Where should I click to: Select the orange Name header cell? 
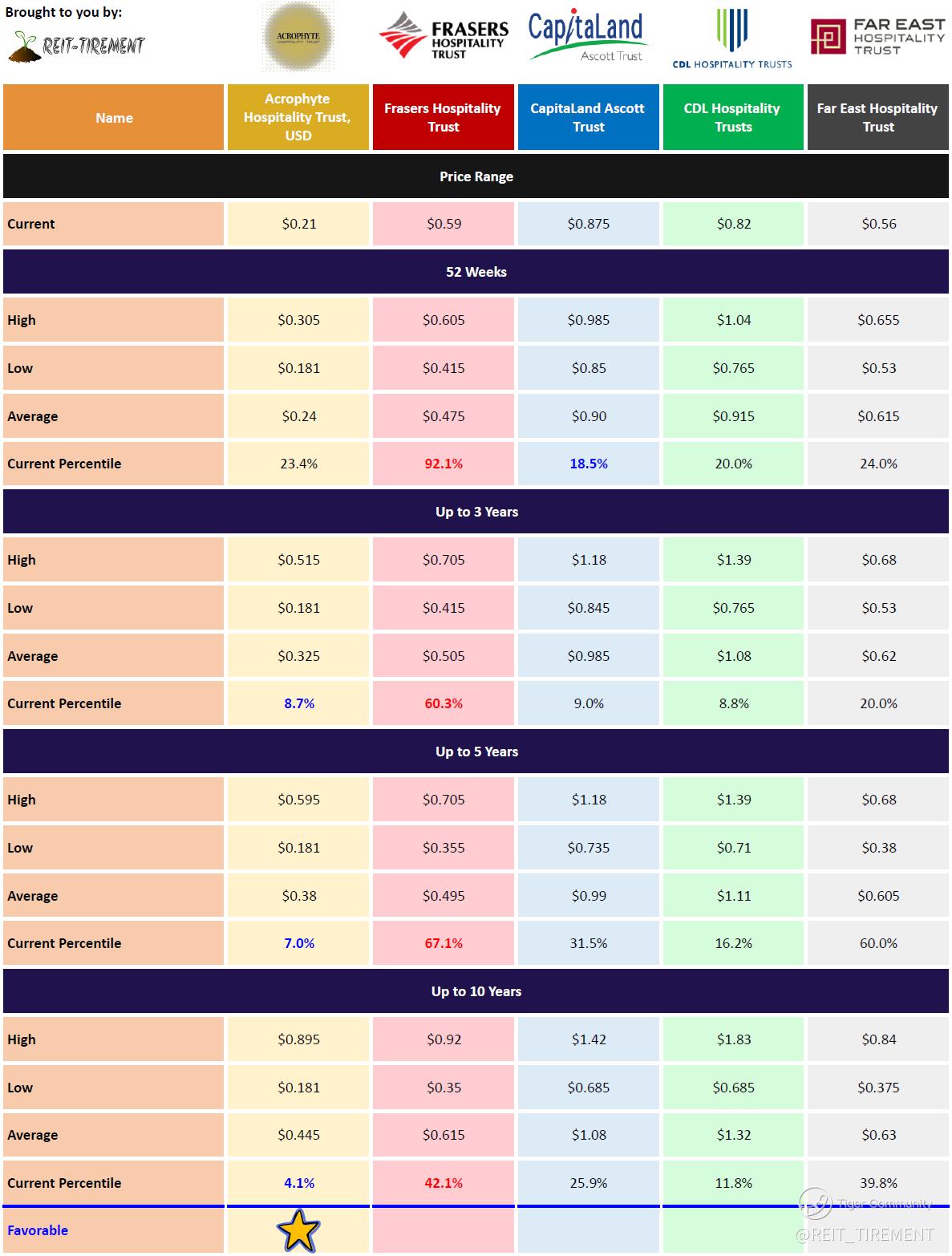click(x=114, y=118)
